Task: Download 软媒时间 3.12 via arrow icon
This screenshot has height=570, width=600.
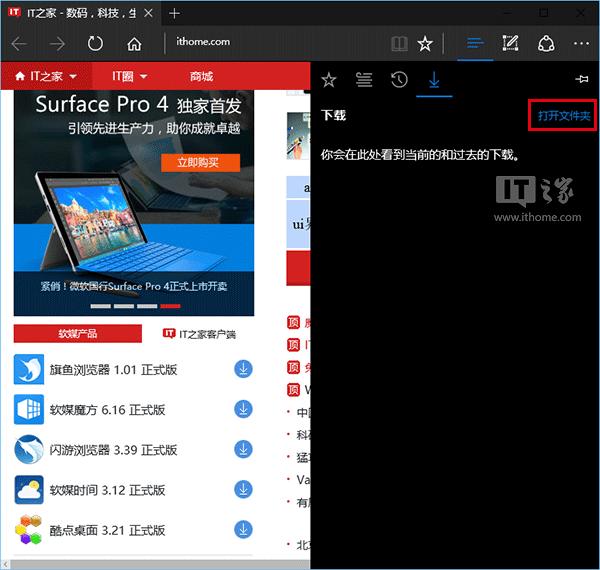Action: click(243, 490)
